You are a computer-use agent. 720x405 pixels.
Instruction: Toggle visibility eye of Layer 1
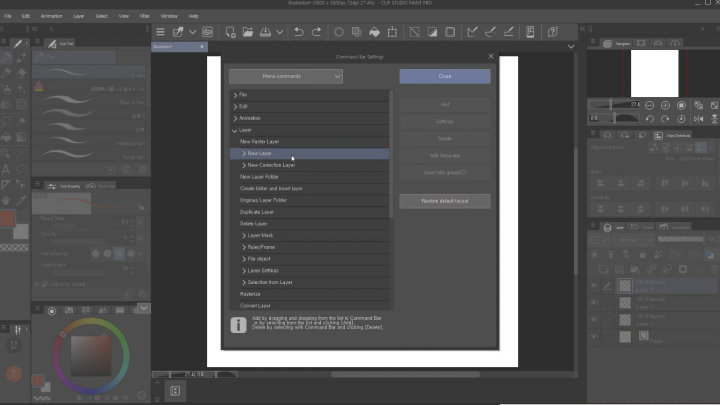pyautogui.click(x=594, y=320)
